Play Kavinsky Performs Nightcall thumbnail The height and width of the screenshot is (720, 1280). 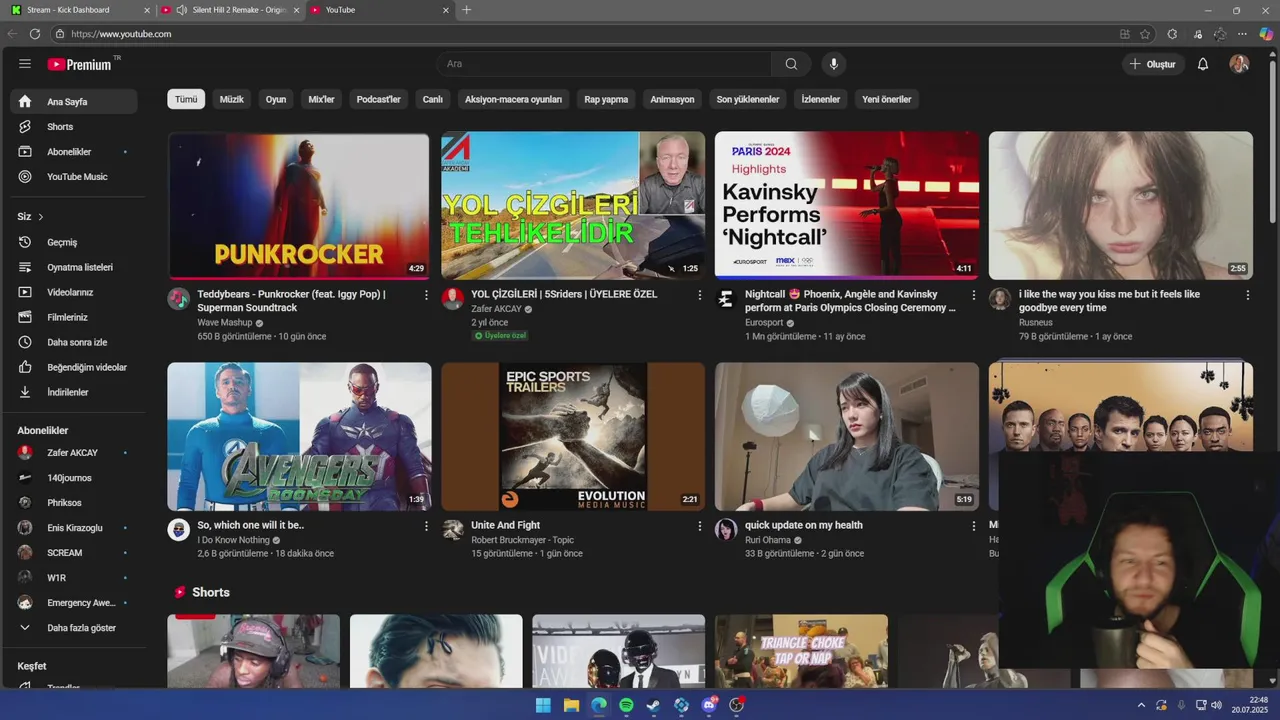[847, 205]
